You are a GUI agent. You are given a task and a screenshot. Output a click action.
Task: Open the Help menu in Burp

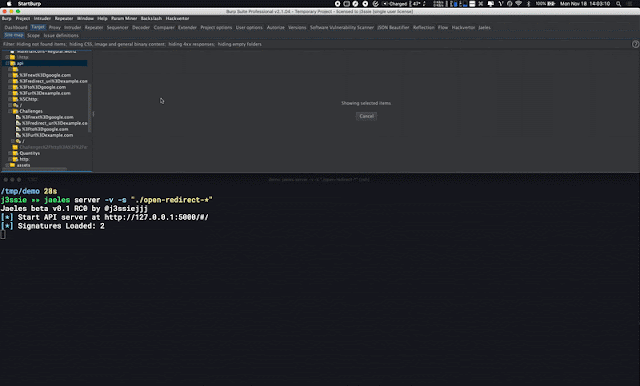coord(102,18)
